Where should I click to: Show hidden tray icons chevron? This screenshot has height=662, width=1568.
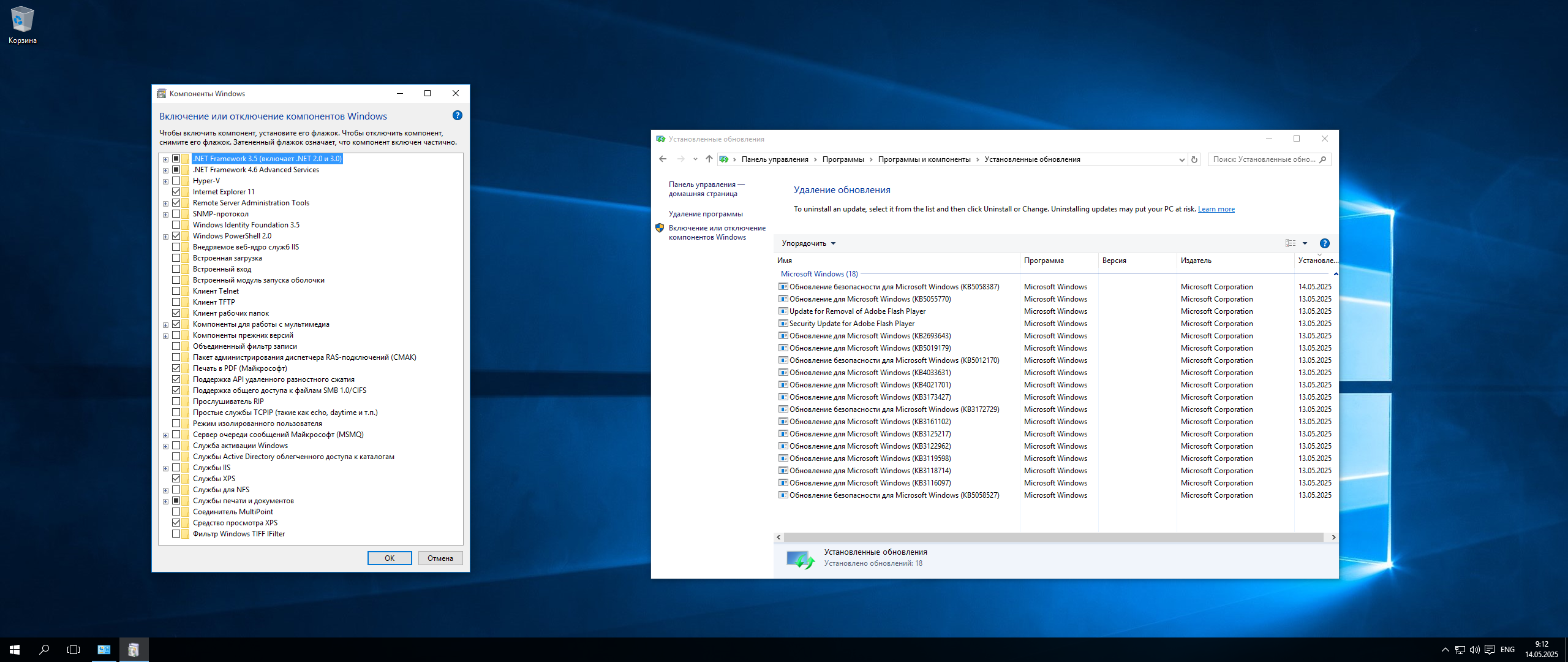coord(1445,650)
